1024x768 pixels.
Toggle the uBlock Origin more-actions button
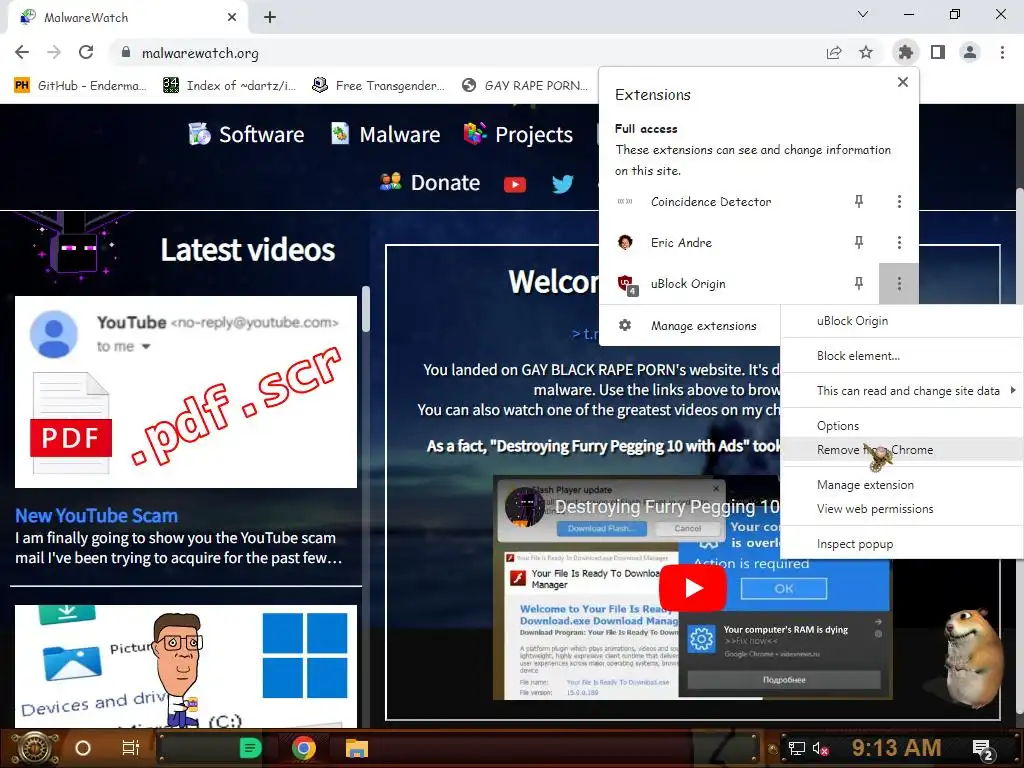pos(899,283)
